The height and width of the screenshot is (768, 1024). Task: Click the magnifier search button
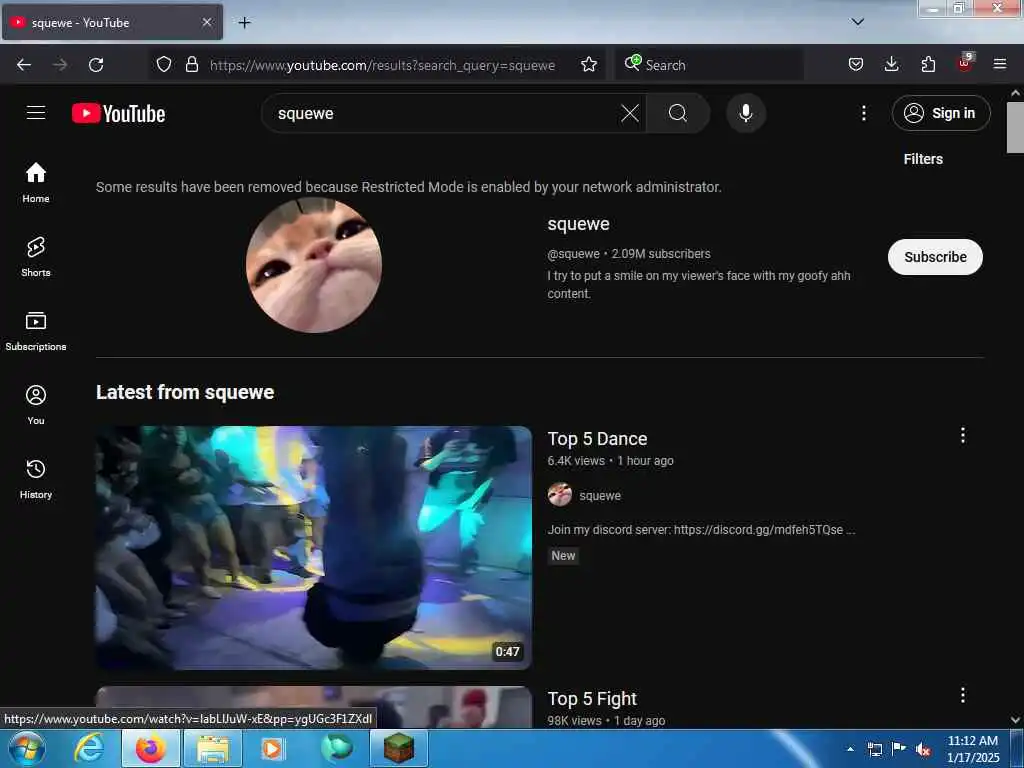click(678, 113)
